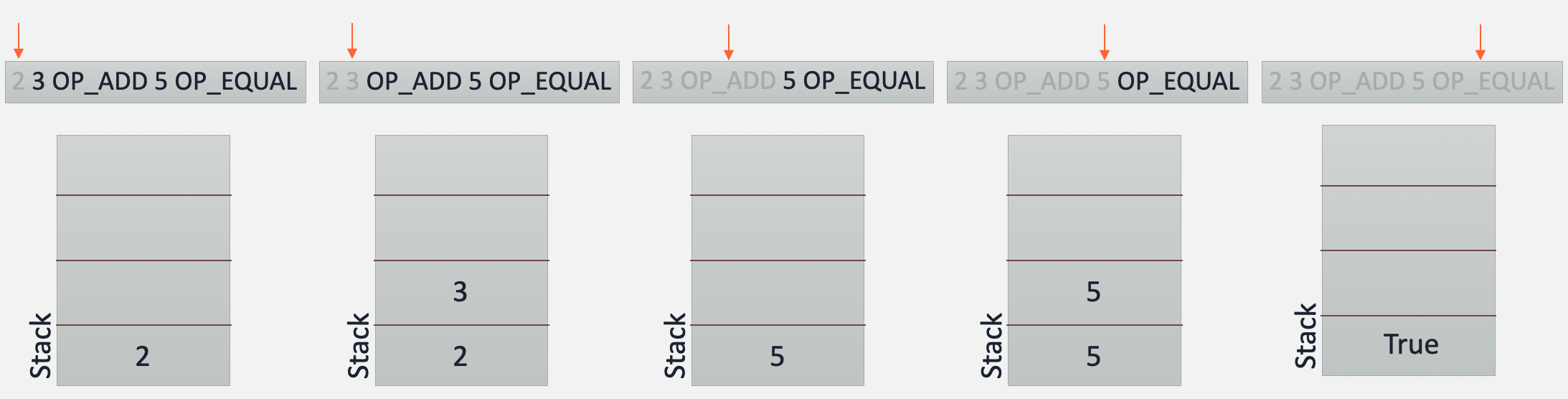Click the lower 5 in the fourth stack
1568x399 pixels.
pyautogui.click(x=1094, y=356)
